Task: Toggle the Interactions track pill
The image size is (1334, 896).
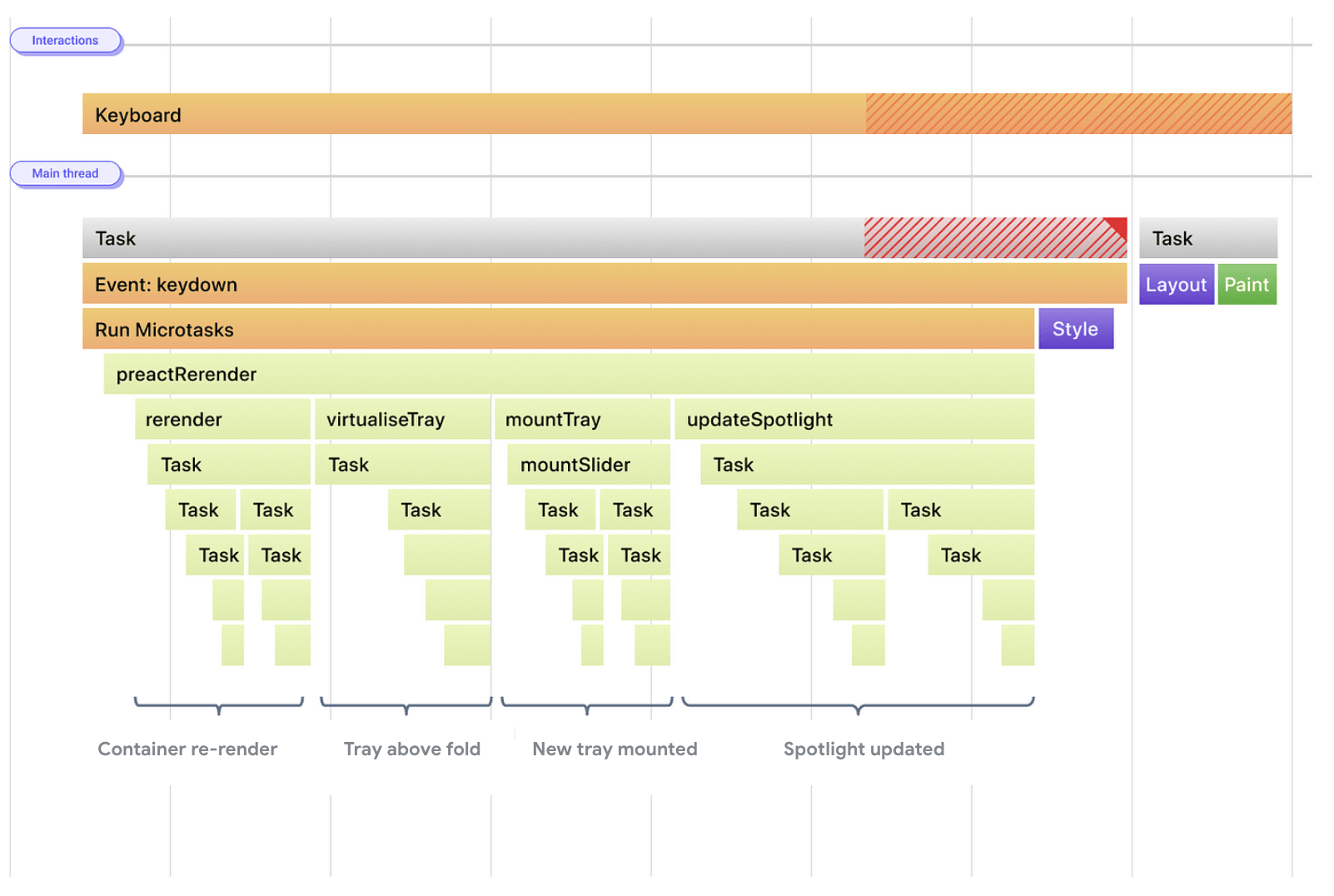Action: pyautogui.click(x=66, y=40)
